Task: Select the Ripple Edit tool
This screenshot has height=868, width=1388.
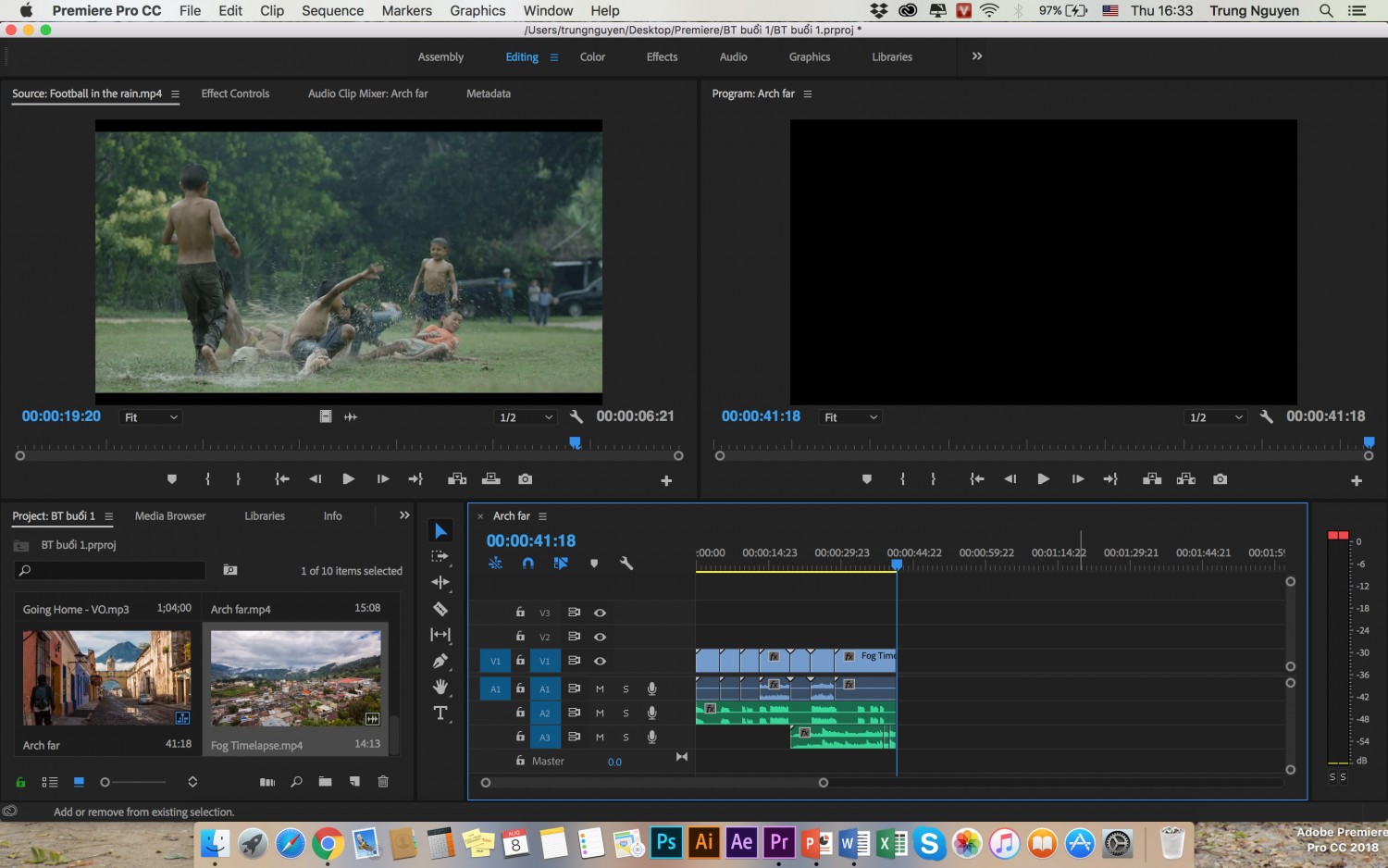Action: click(440, 582)
